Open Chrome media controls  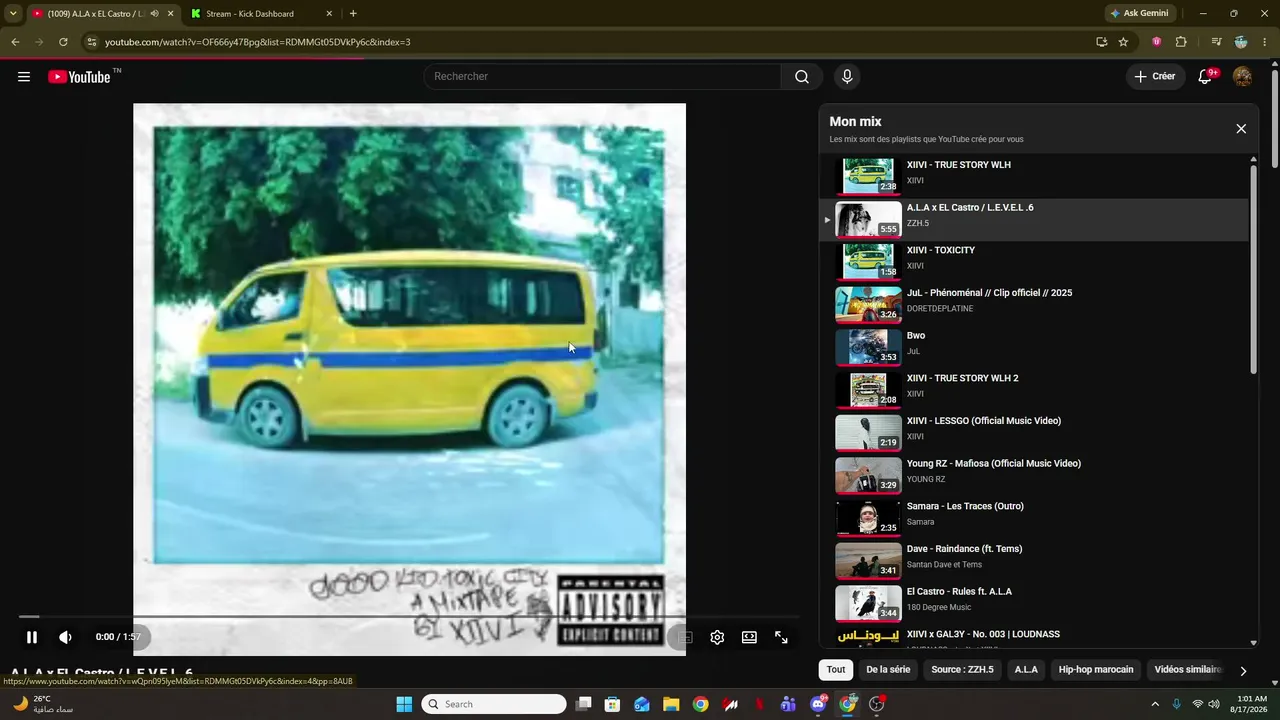[1216, 42]
